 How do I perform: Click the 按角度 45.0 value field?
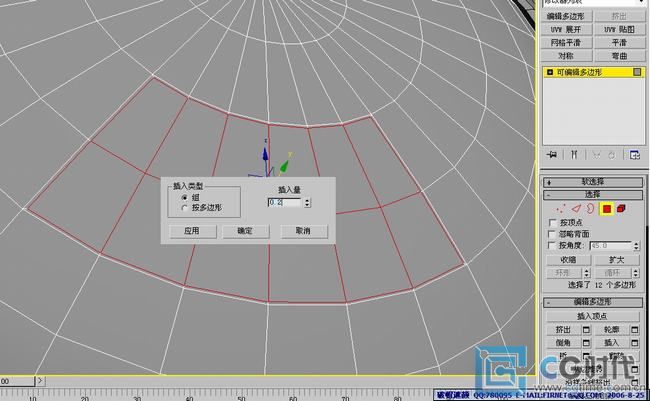[x=611, y=246]
